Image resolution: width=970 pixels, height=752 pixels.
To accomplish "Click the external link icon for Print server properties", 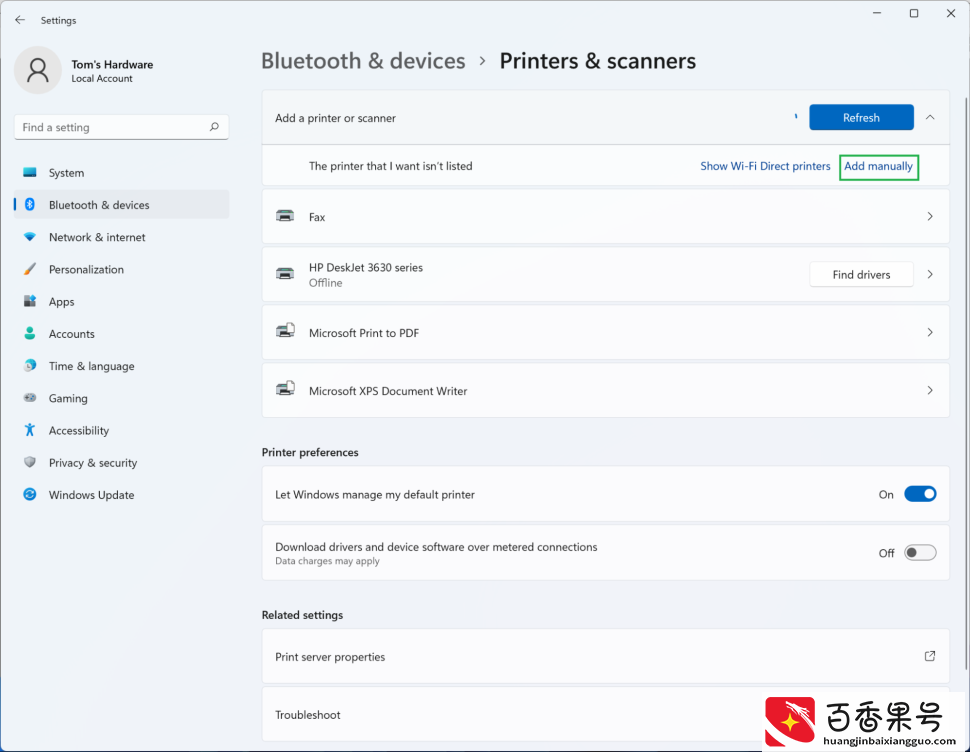I will coord(930,656).
